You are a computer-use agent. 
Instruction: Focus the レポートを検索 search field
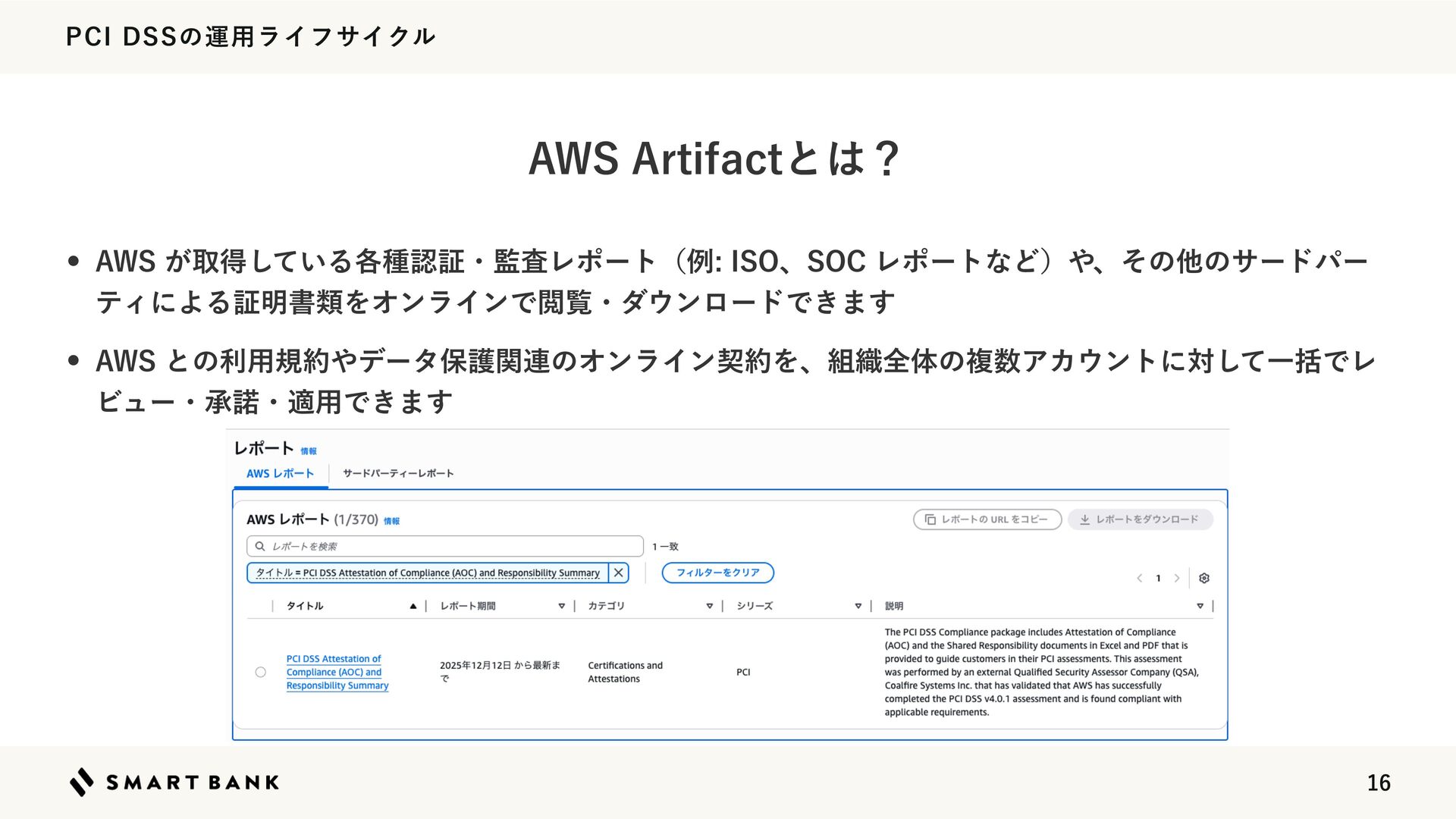[455, 546]
